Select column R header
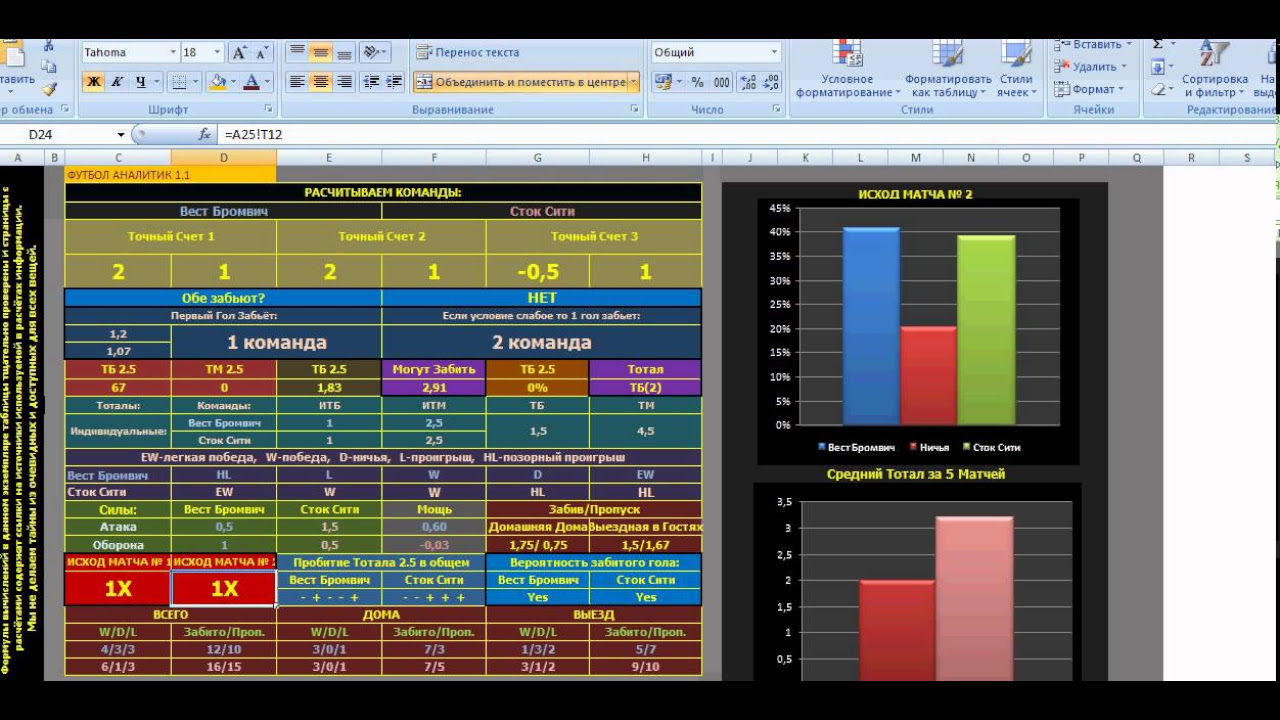Image resolution: width=1280 pixels, height=720 pixels. (x=1191, y=158)
